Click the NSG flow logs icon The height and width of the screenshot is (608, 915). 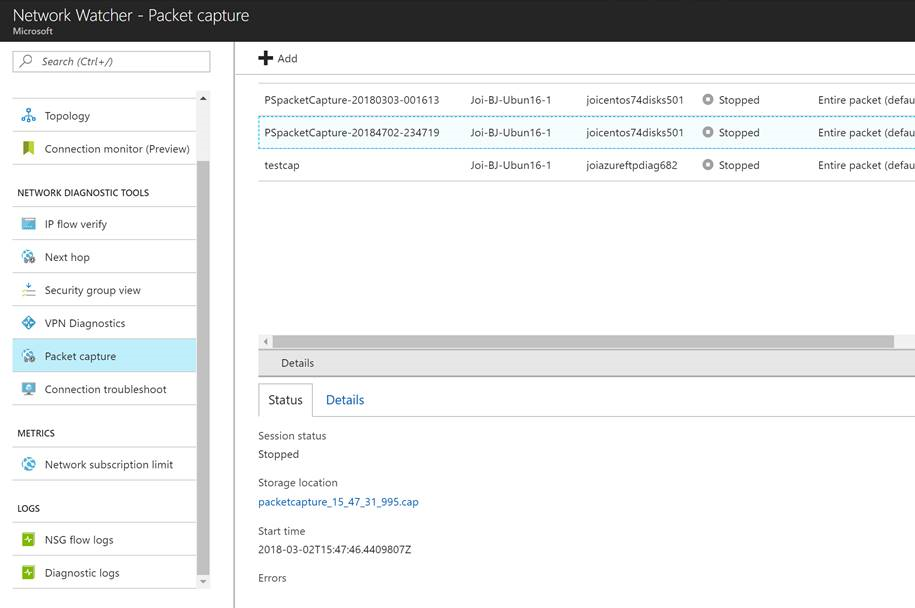tap(28, 540)
